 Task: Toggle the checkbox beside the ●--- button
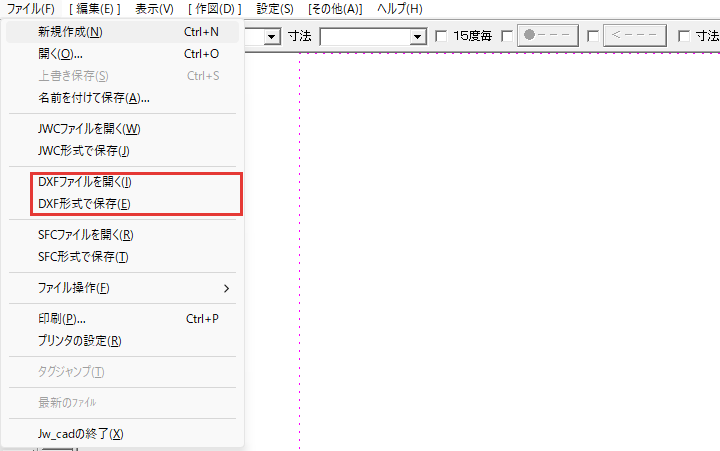click(507, 36)
